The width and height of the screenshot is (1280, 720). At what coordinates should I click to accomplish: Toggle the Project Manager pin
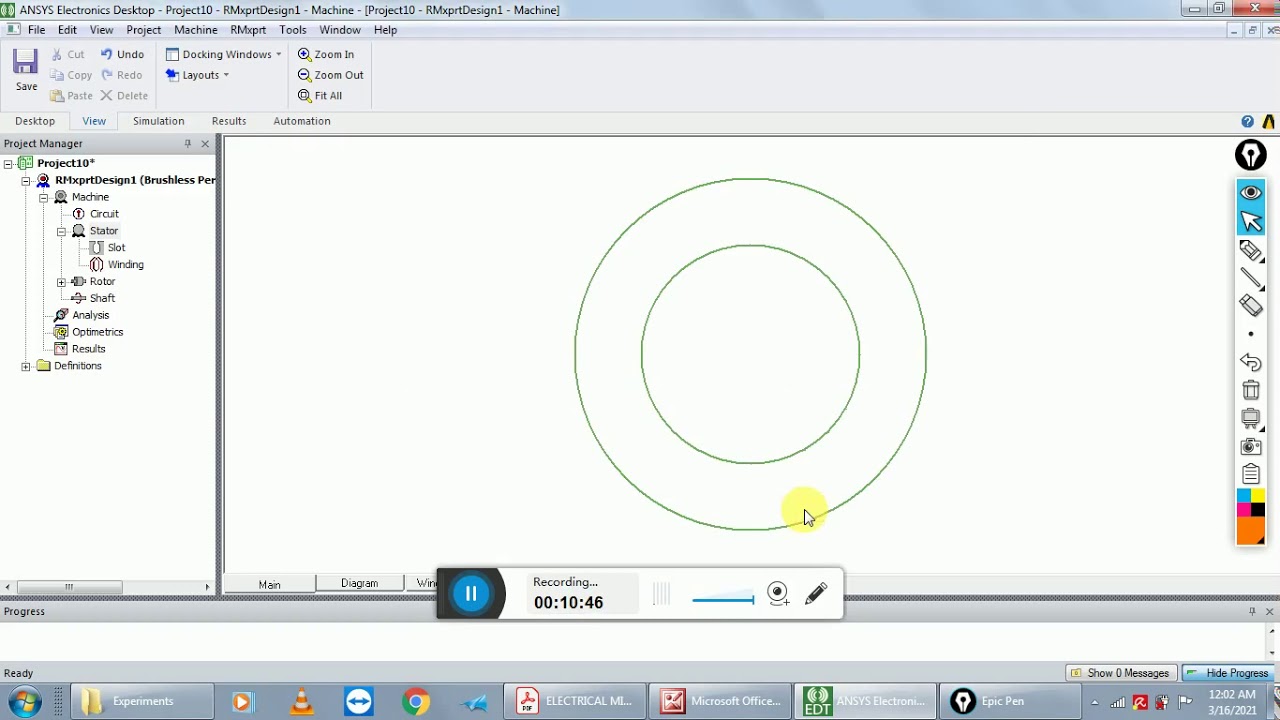[x=187, y=144]
